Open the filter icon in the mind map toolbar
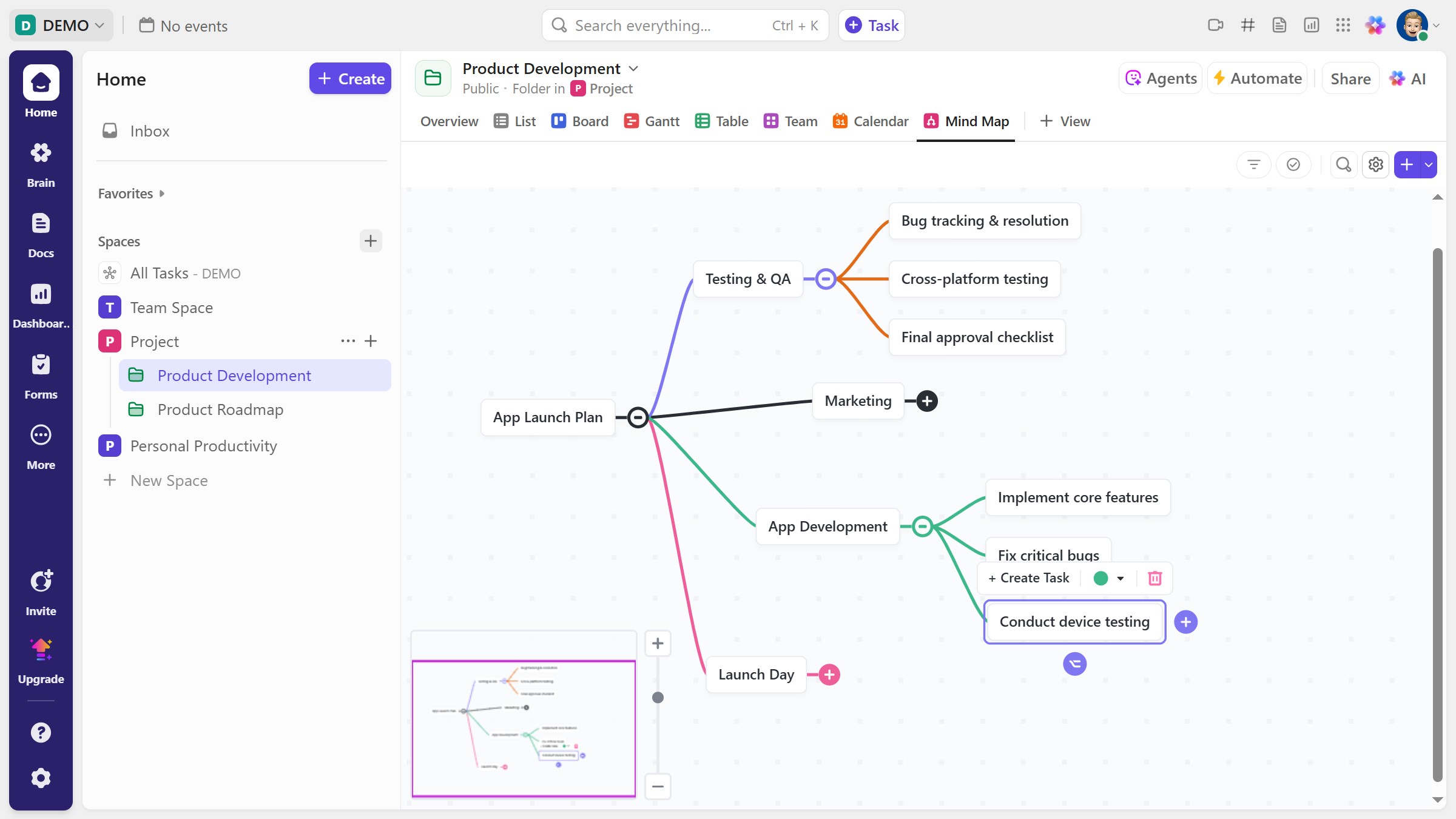This screenshot has width=1456, height=819. click(x=1253, y=164)
